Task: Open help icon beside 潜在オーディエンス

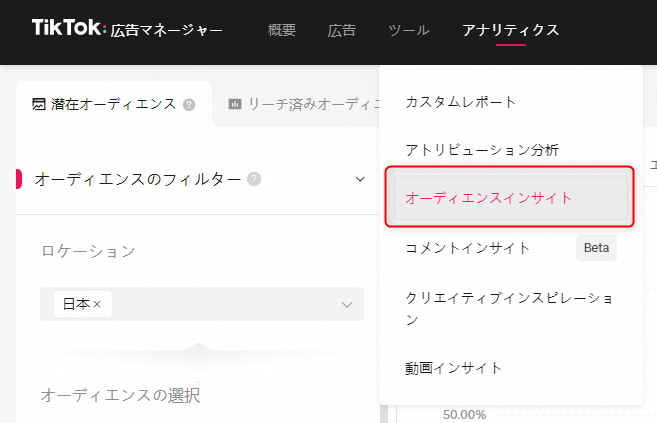Action: [x=190, y=104]
